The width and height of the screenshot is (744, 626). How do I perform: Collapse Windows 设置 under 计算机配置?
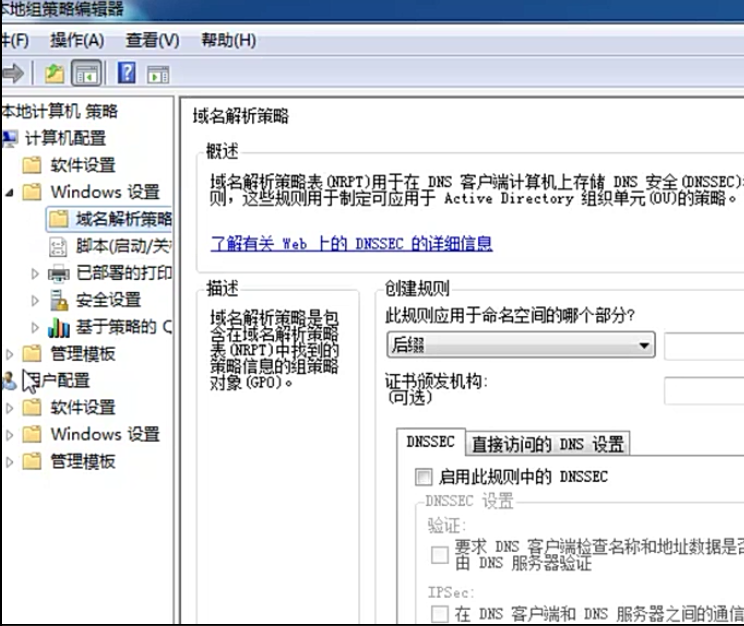click(9, 192)
